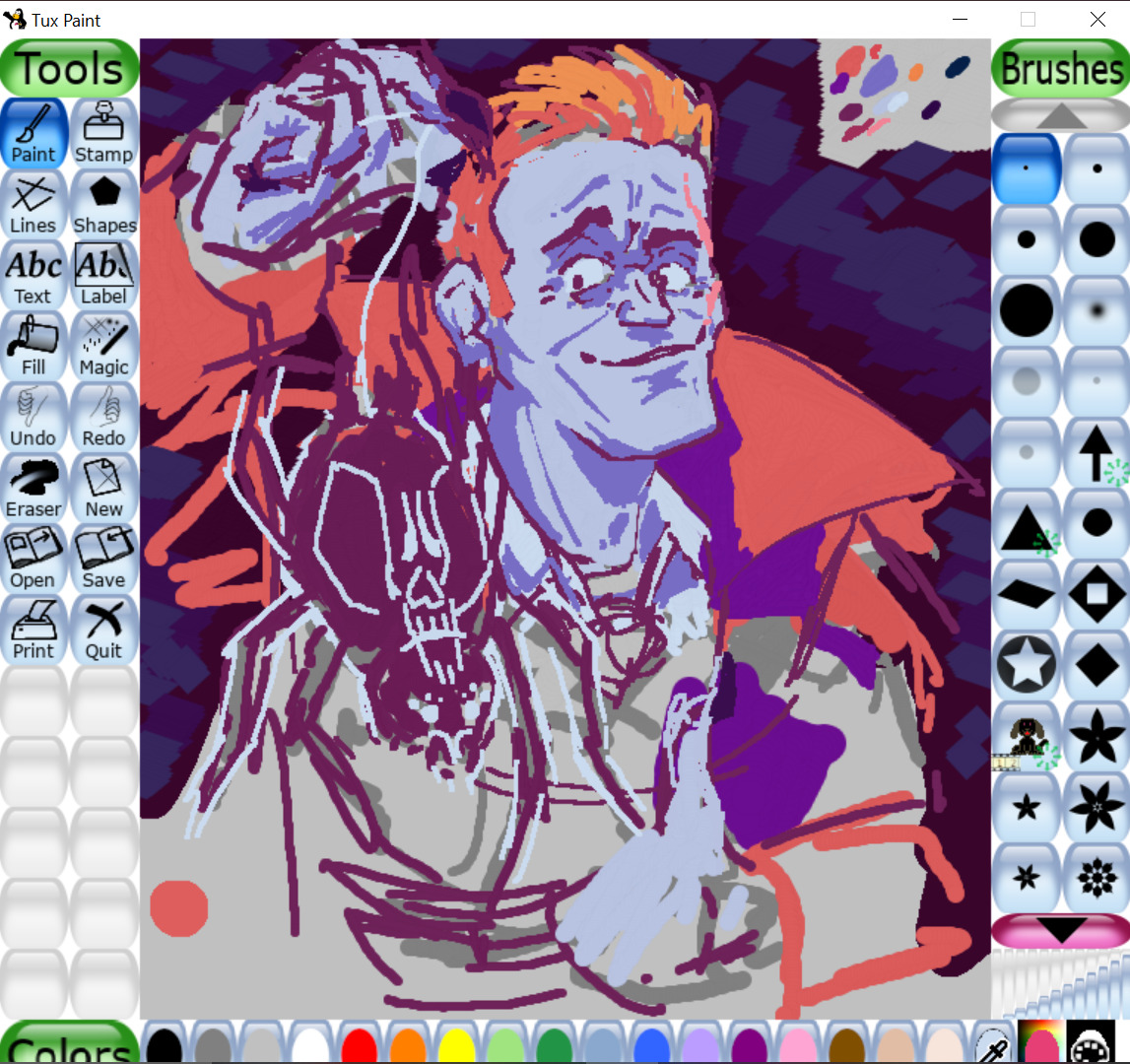Activate the Text tool
Viewport: 1130px width, 1064px height.
tap(33, 274)
